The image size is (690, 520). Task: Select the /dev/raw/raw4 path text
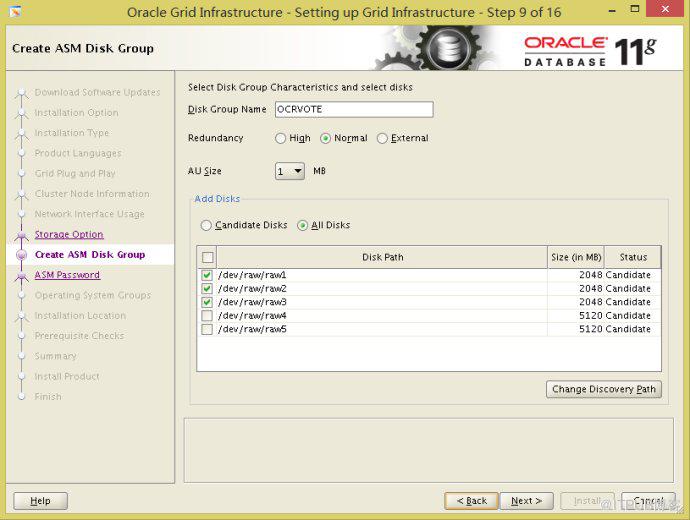[252, 316]
